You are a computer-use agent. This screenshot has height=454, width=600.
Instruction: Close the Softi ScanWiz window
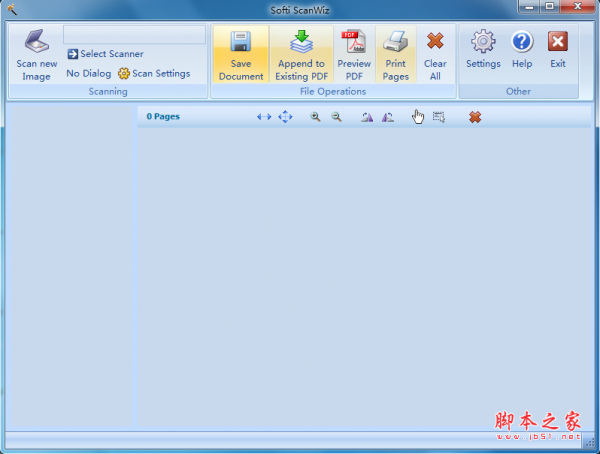[x=578, y=7]
